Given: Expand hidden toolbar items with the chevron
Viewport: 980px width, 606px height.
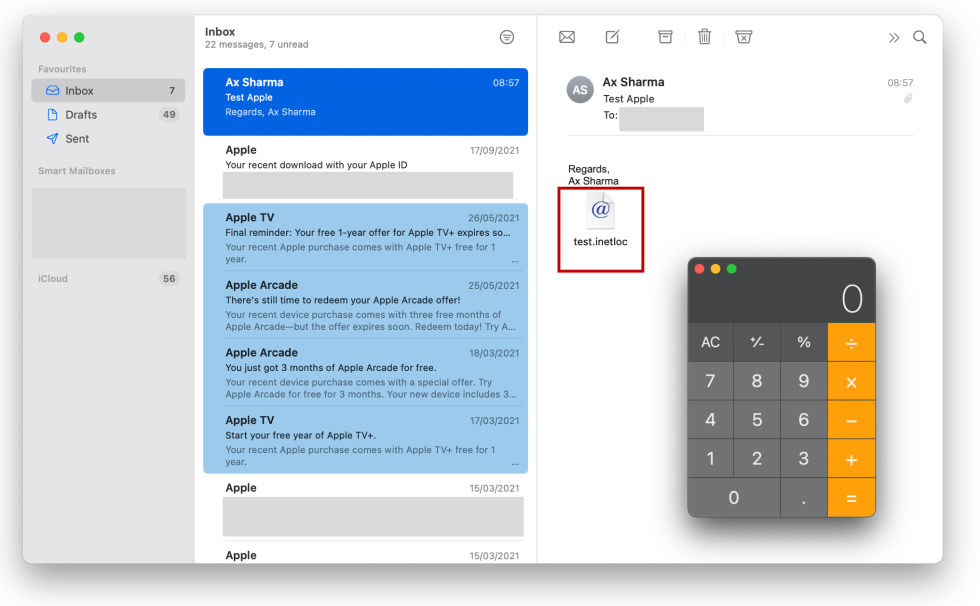Looking at the screenshot, I should (x=893, y=37).
